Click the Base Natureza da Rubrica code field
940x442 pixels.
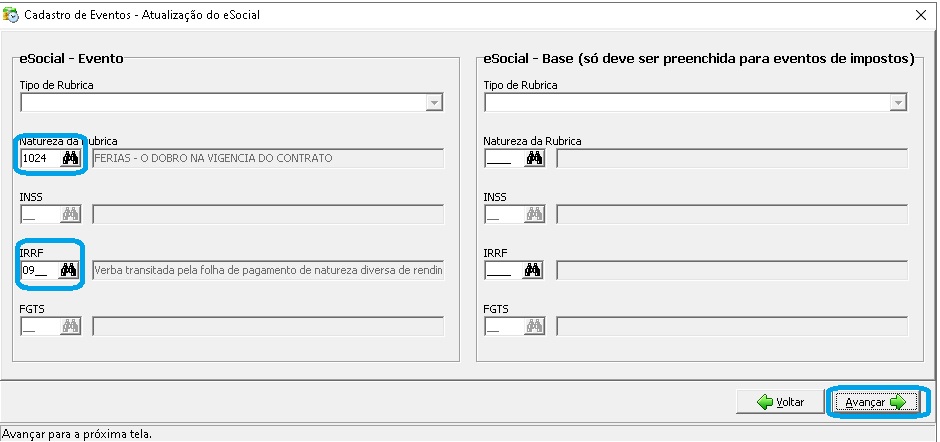click(503, 158)
